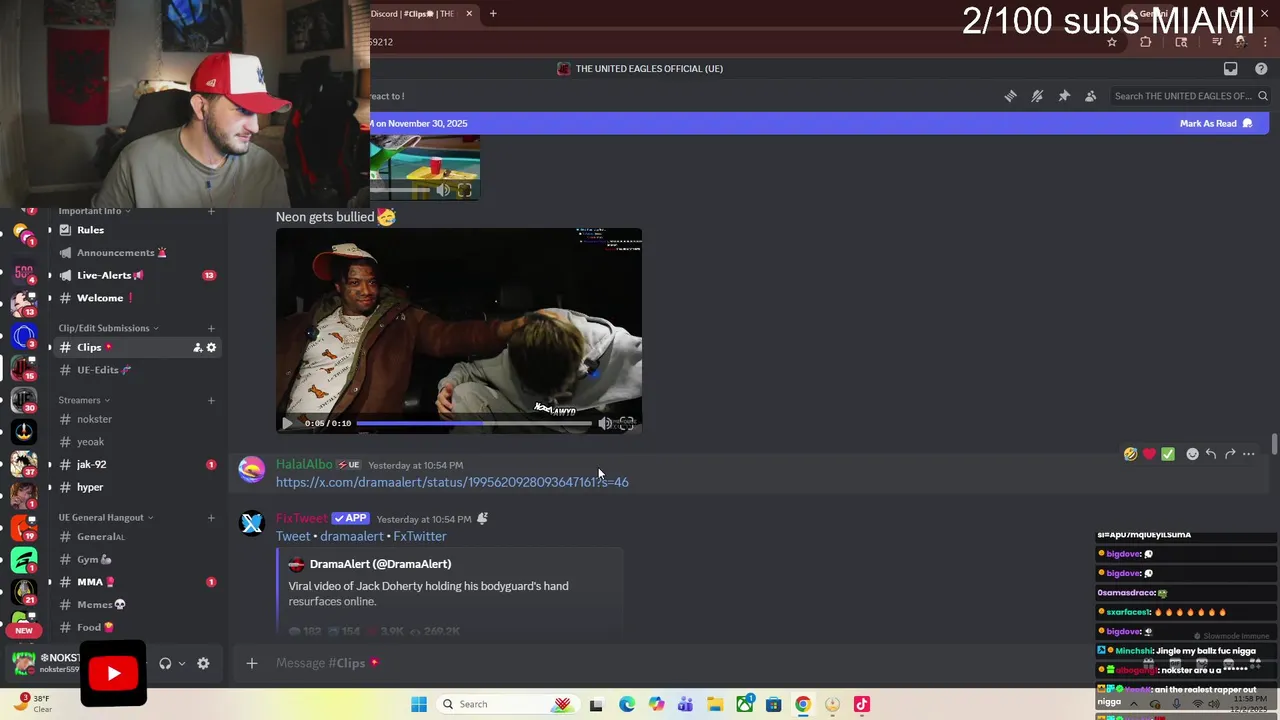Image resolution: width=1280 pixels, height=720 pixels.
Task: Open TikTok from the taskbar
Action: pos(862,704)
